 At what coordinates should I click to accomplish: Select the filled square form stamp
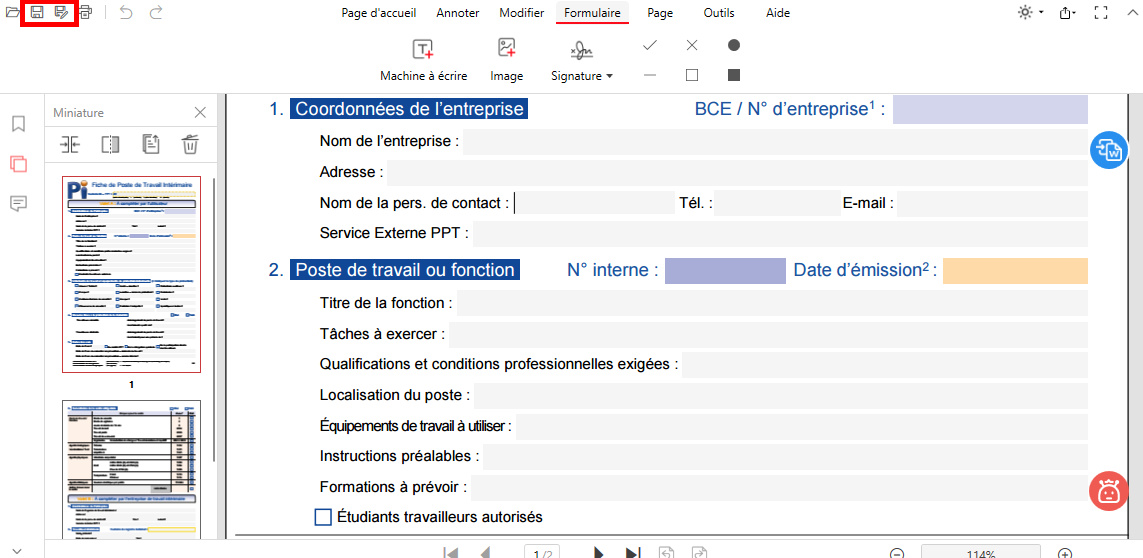pos(734,75)
